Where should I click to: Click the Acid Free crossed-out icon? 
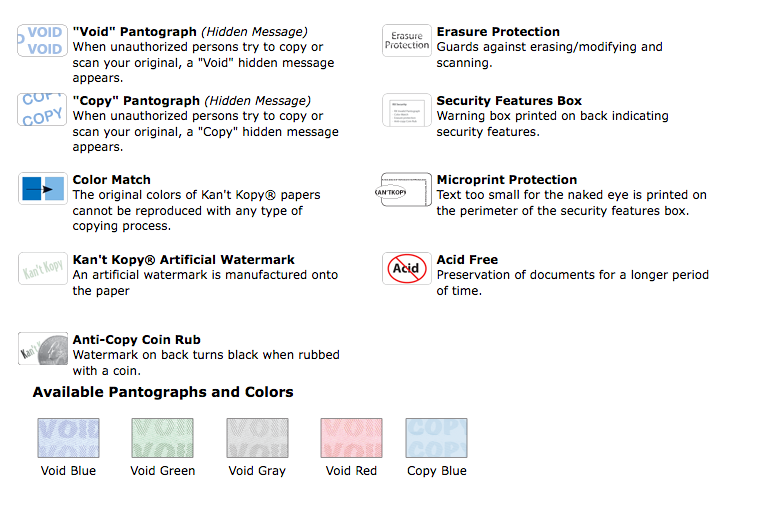(x=407, y=268)
